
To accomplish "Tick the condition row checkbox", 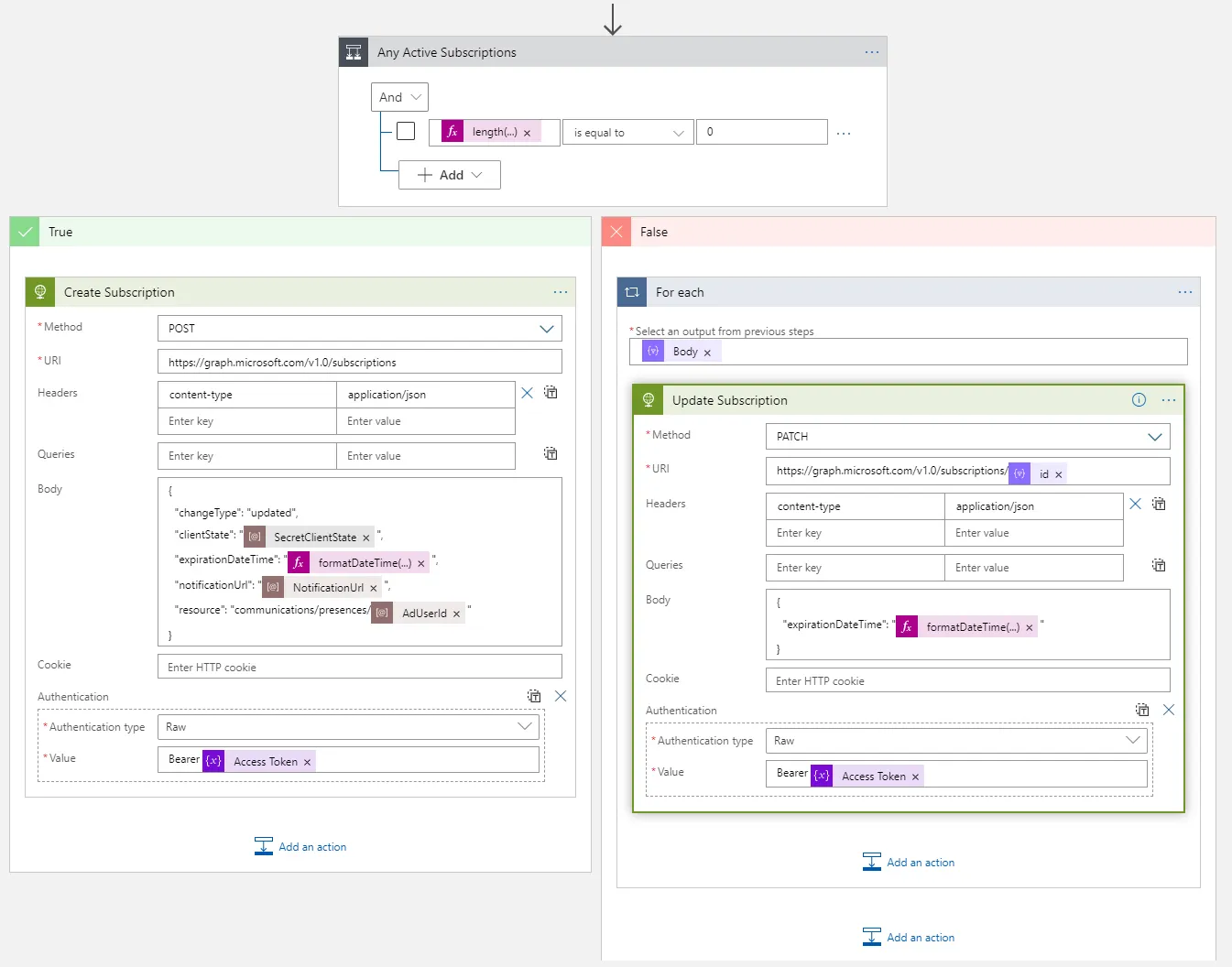I will (406, 131).
